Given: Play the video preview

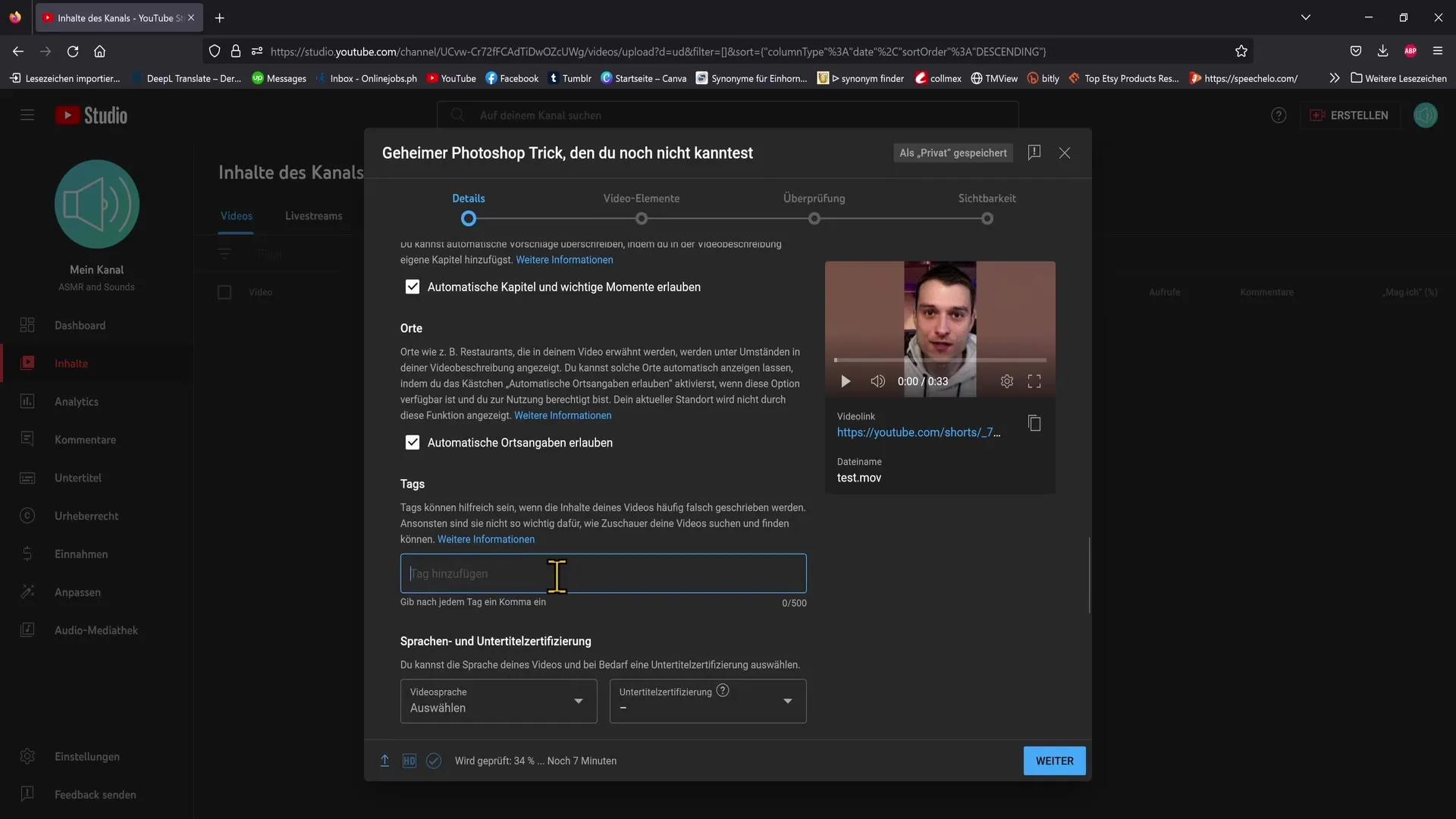Looking at the screenshot, I should [846, 381].
